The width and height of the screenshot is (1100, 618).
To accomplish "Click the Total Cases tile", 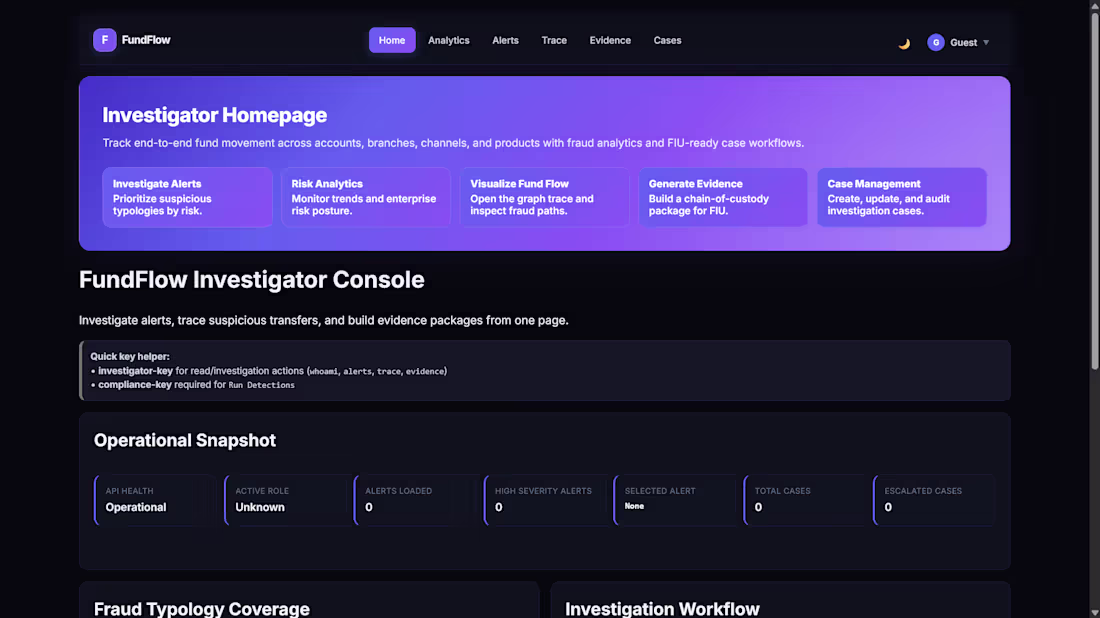I will click(x=804, y=499).
